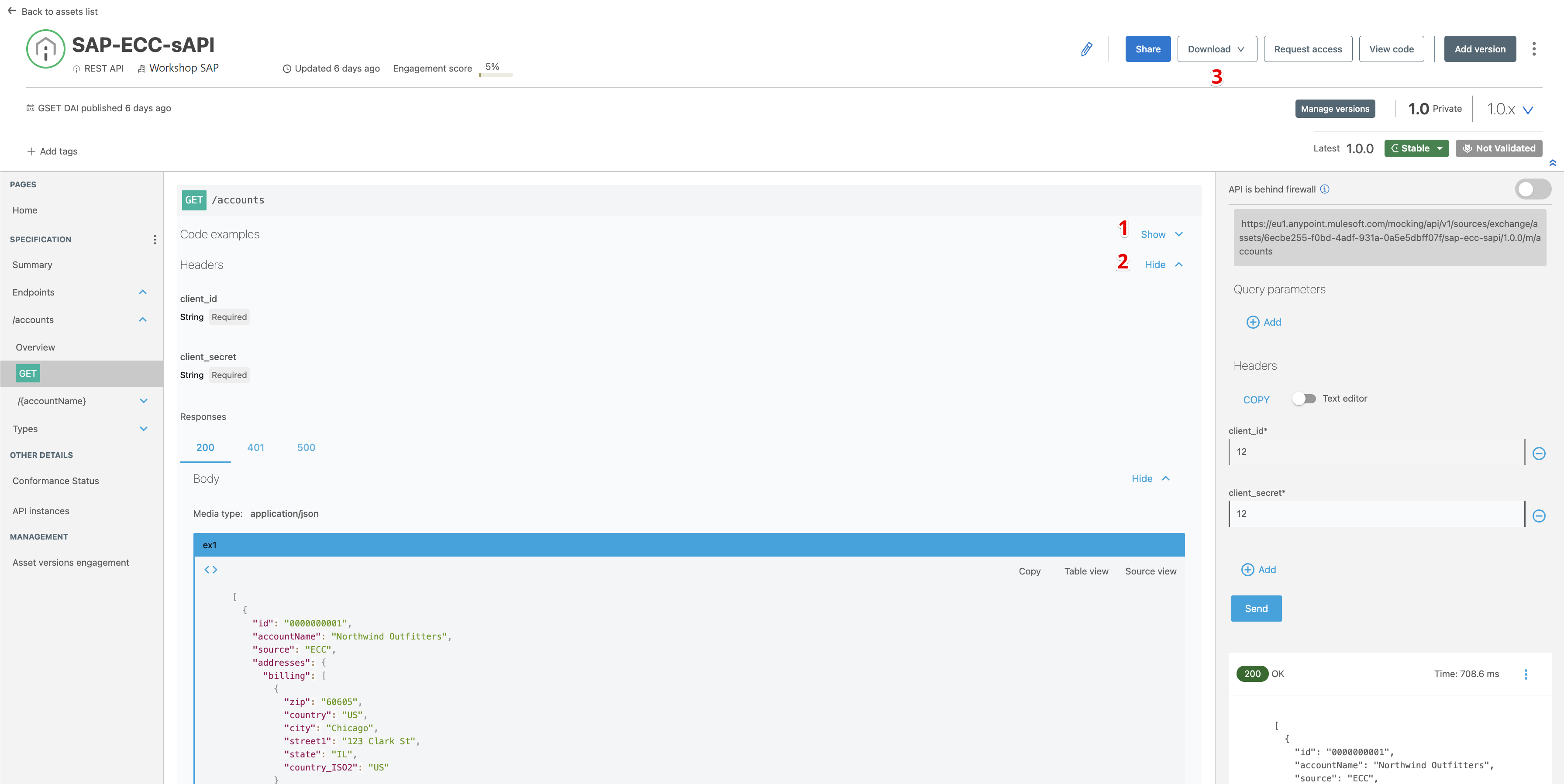Click the Send button

pos(1256,609)
